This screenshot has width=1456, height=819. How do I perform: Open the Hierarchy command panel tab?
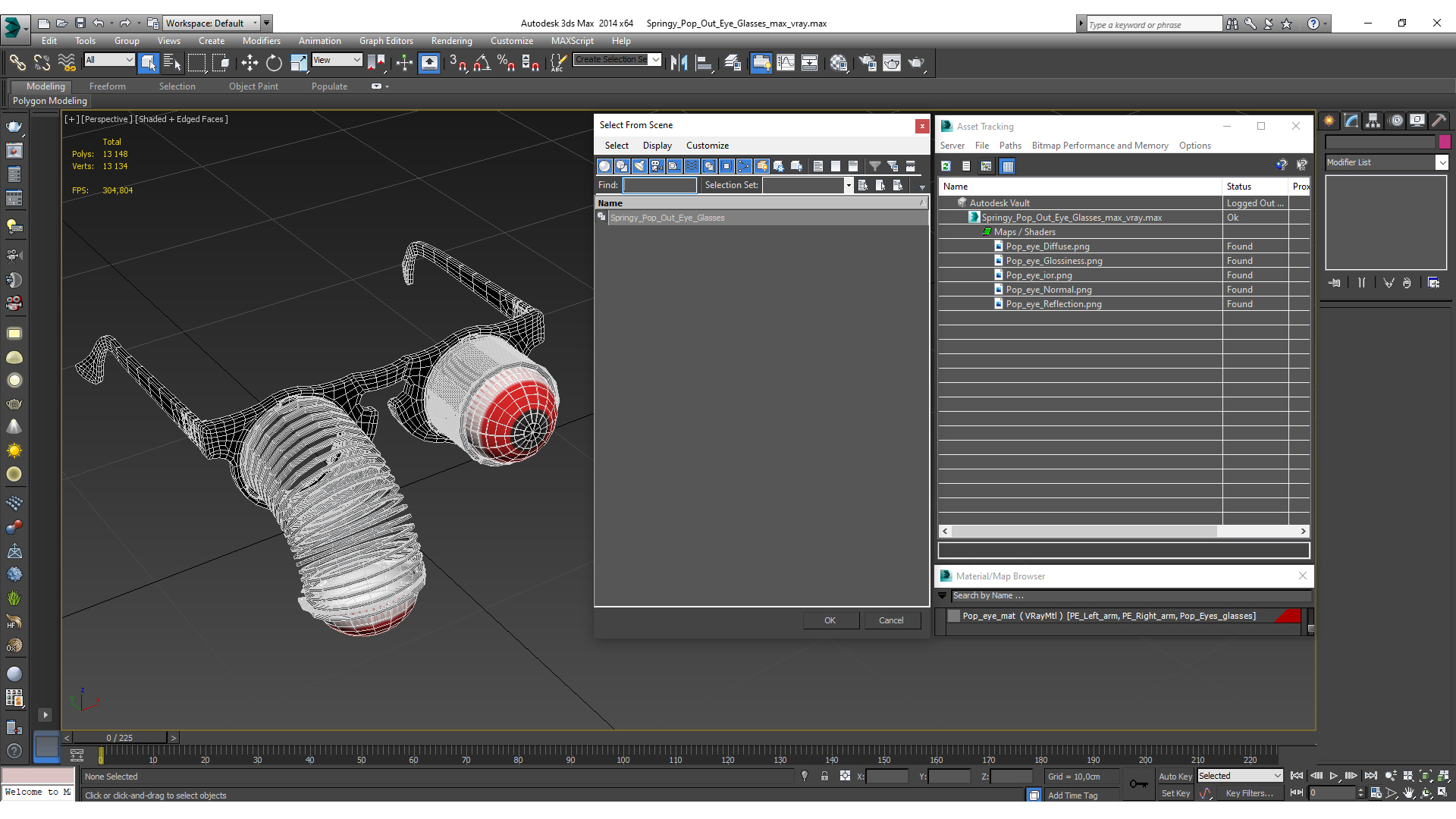tap(1373, 121)
